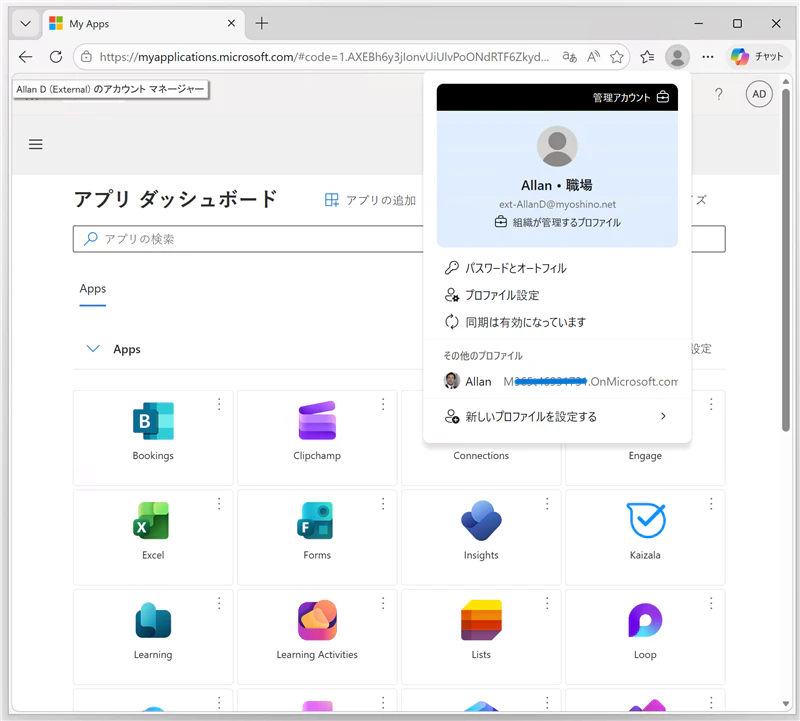Select the My Apps browser tab
This screenshot has width=800, height=721.
[143, 23]
